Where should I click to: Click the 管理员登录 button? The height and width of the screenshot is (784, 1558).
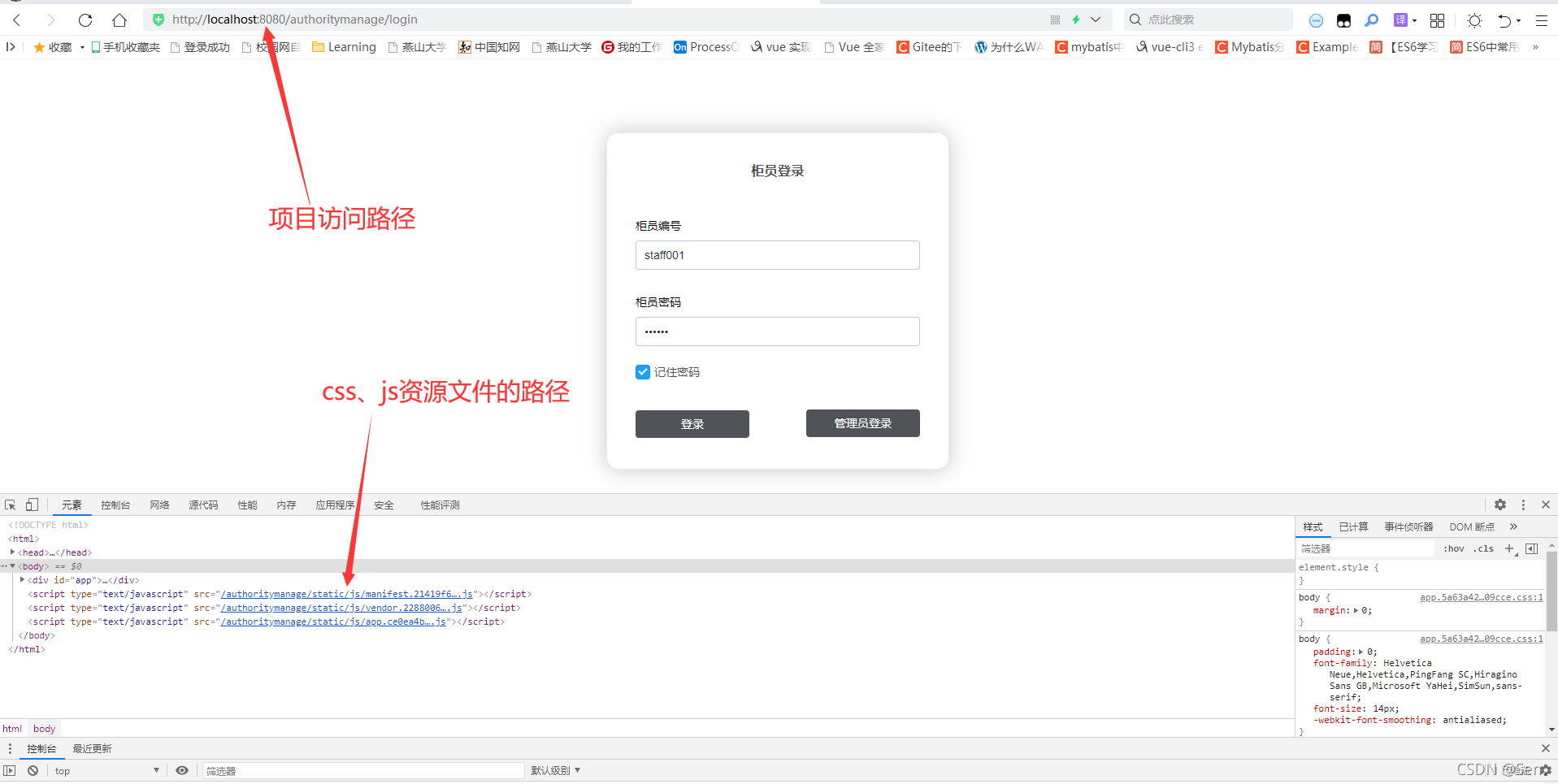(862, 423)
